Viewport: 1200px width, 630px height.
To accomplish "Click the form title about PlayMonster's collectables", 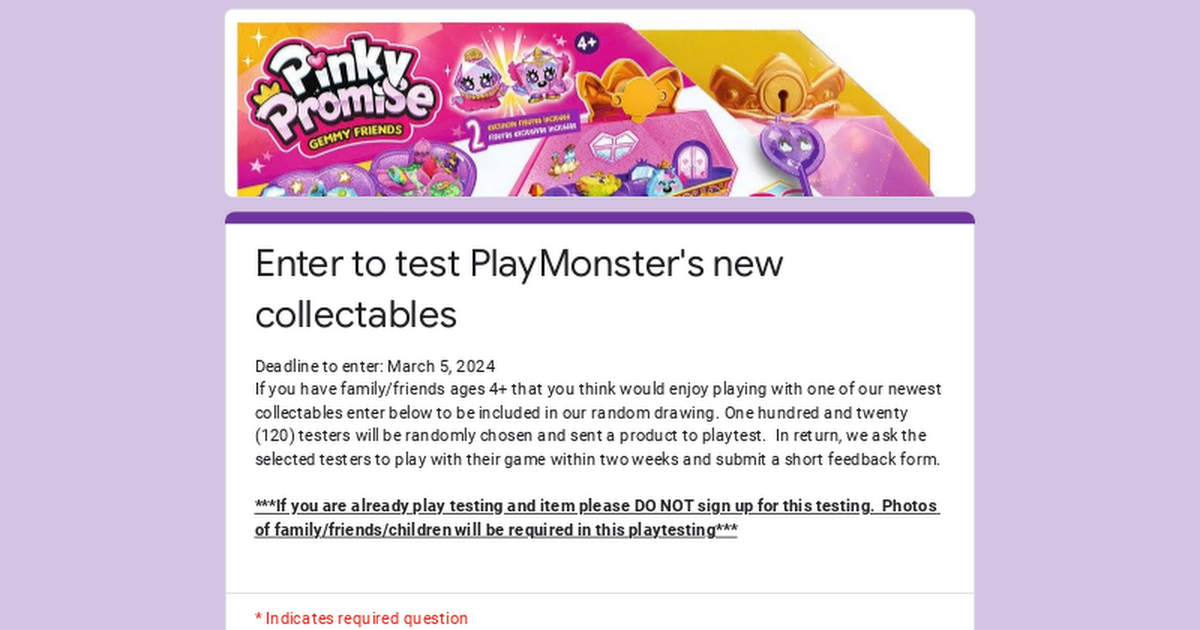I will (519, 288).
